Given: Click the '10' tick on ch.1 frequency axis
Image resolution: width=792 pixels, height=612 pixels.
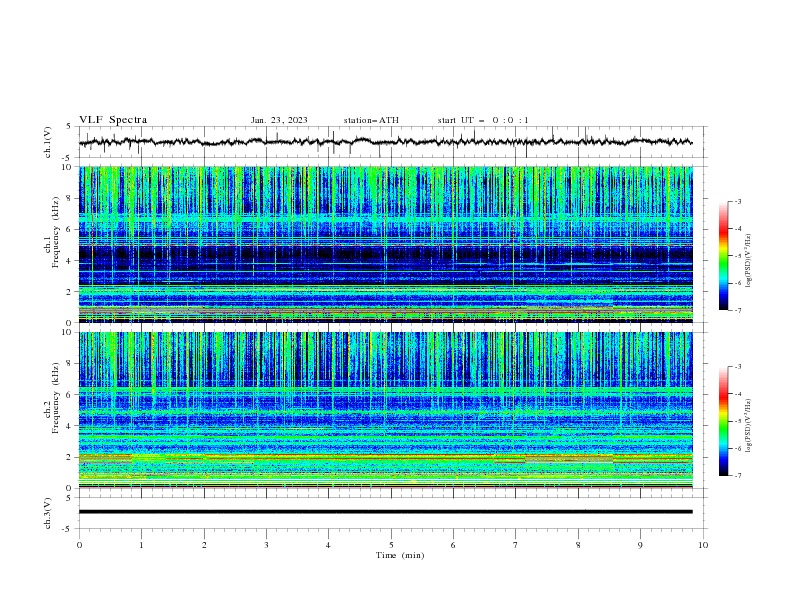Looking at the screenshot, I should pyautogui.click(x=68, y=167).
